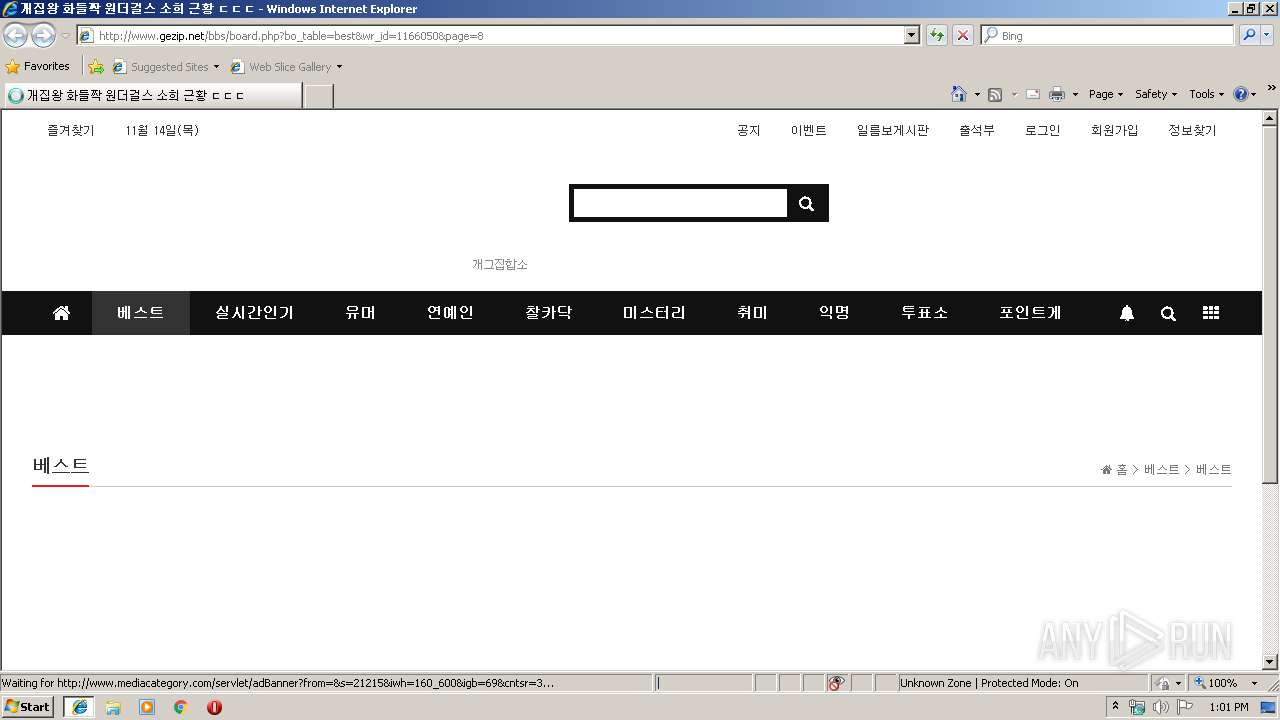Open the Help question mark icon

(1241, 94)
